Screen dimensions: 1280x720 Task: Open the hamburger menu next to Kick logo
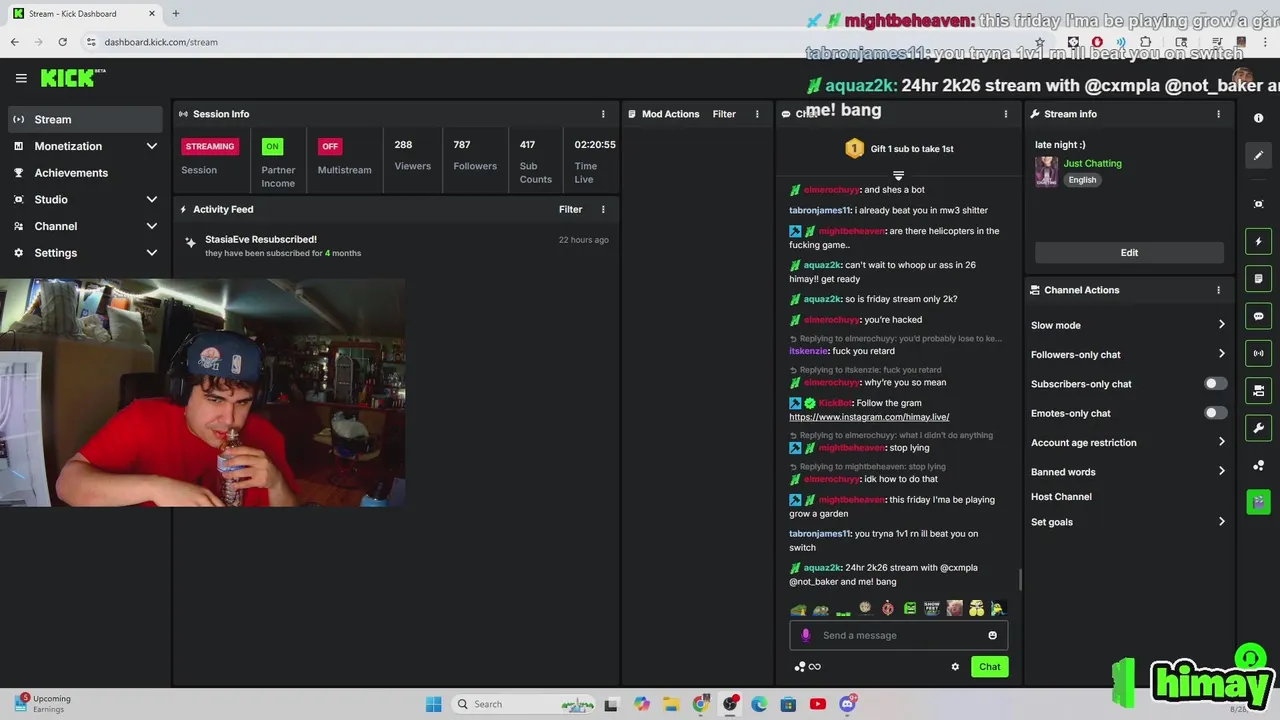pyautogui.click(x=21, y=78)
